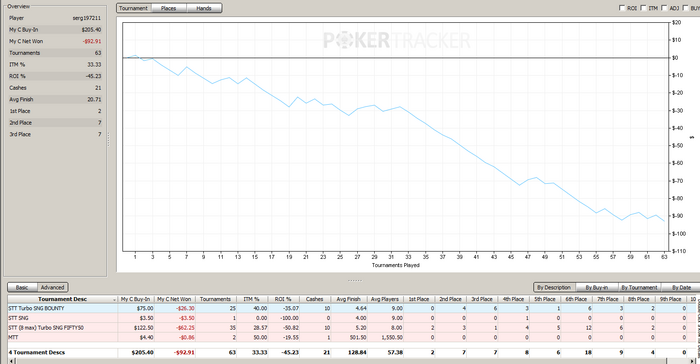Image resolution: width=700 pixels, height=364 pixels.
Task: Group results By Tournament
Action: click(639, 287)
